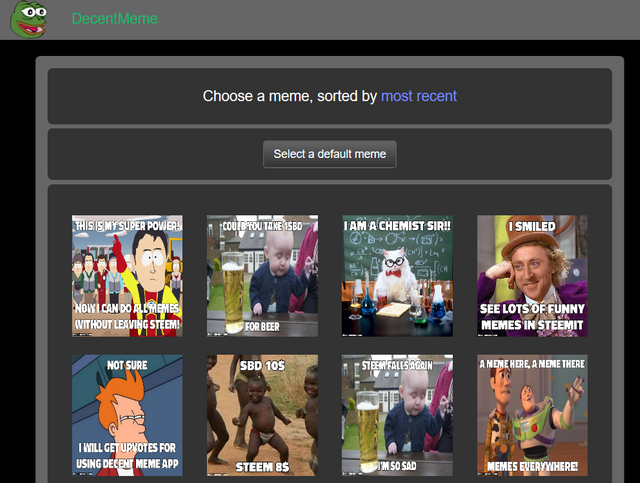This screenshot has height=483, width=640.
Task: Choose the 'SBD 10$ Steem 8$' meme
Action: pyautogui.click(x=262, y=415)
